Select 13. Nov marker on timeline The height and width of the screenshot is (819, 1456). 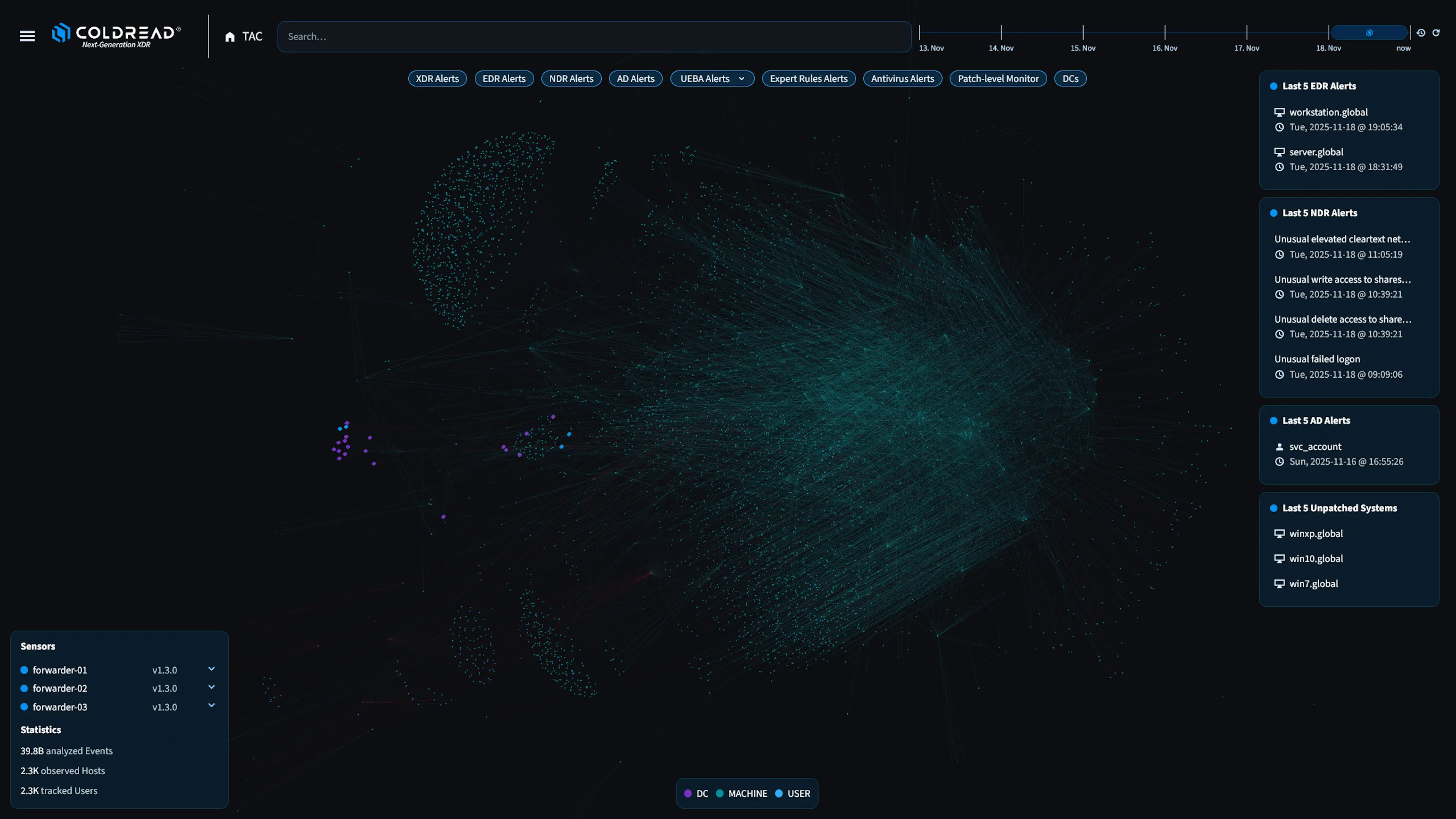click(x=931, y=48)
